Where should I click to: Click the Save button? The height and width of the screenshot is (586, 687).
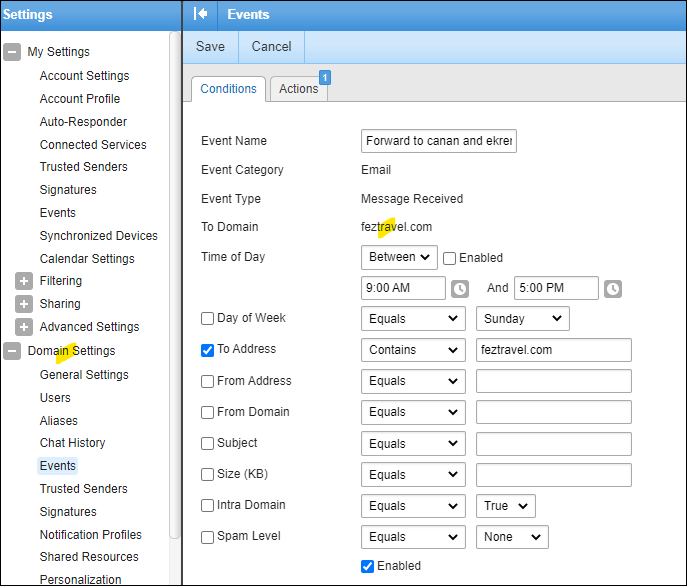click(210, 47)
